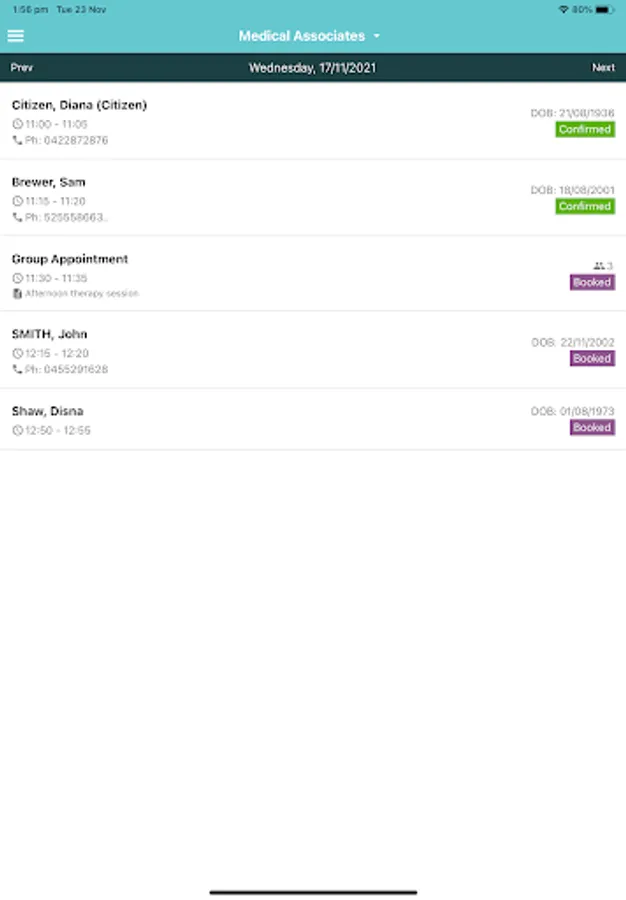Go to the Next day
Screen dimensions: 626x900
point(603,68)
